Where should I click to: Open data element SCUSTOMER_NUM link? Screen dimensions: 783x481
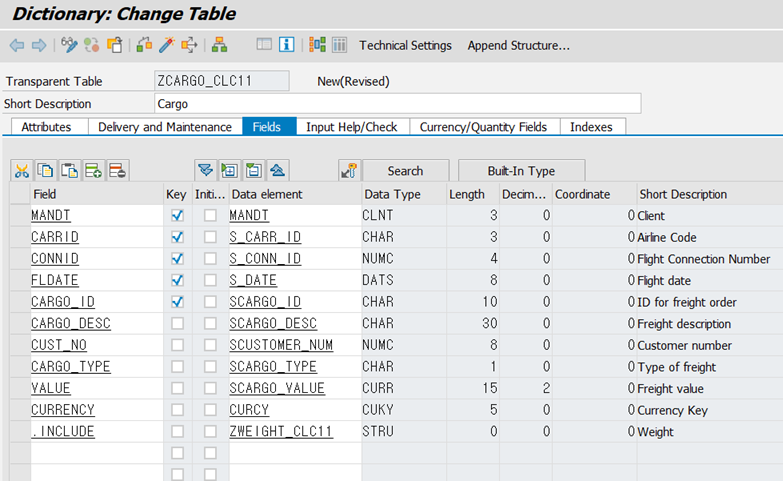281,345
